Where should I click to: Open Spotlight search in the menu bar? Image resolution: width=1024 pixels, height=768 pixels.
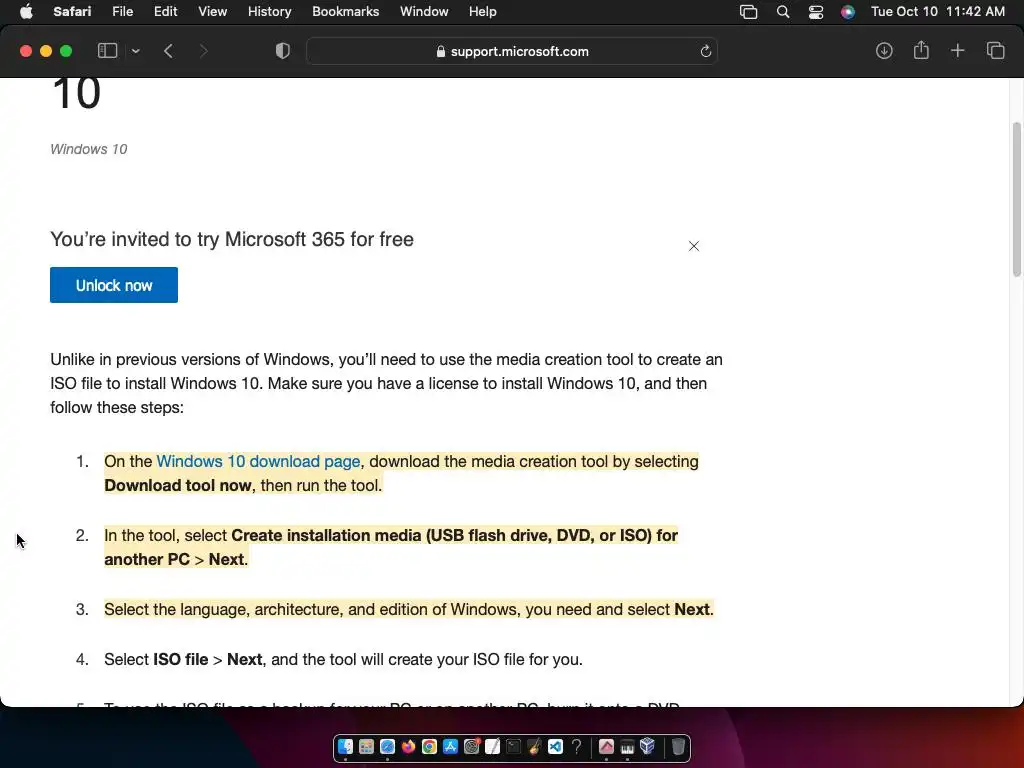[782, 12]
